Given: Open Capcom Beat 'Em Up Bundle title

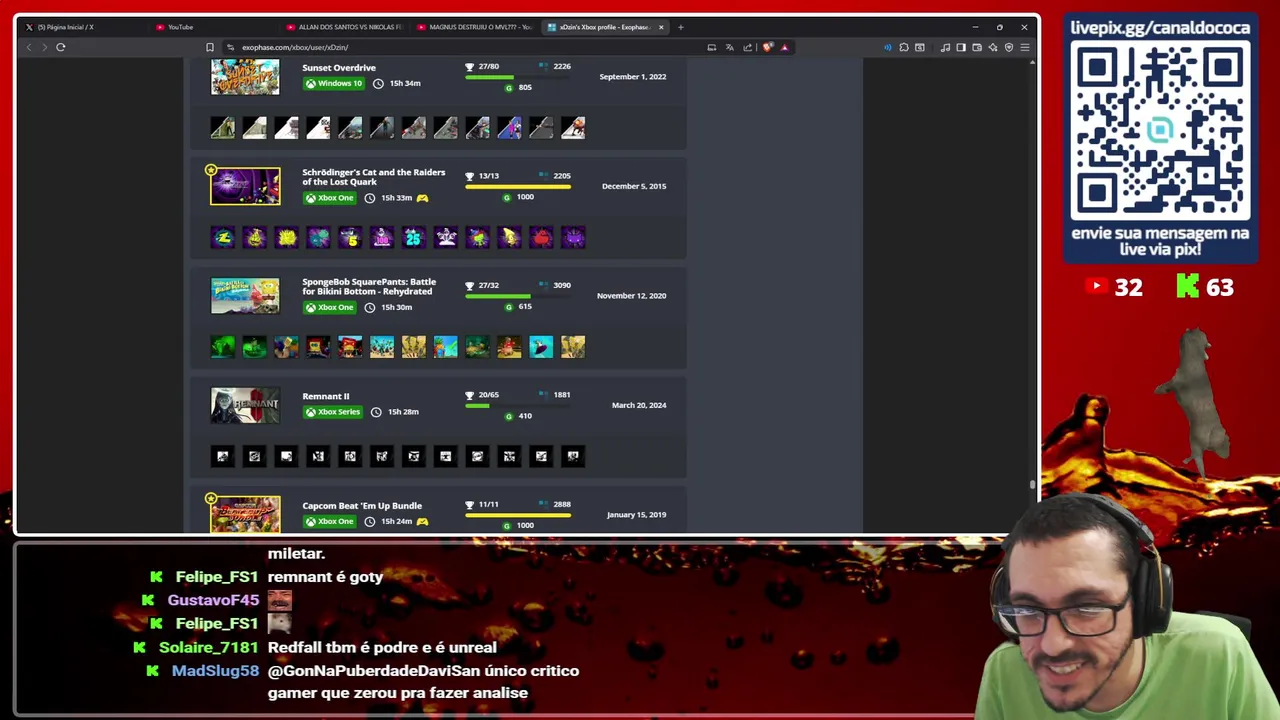Looking at the screenshot, I should [362, 506].
